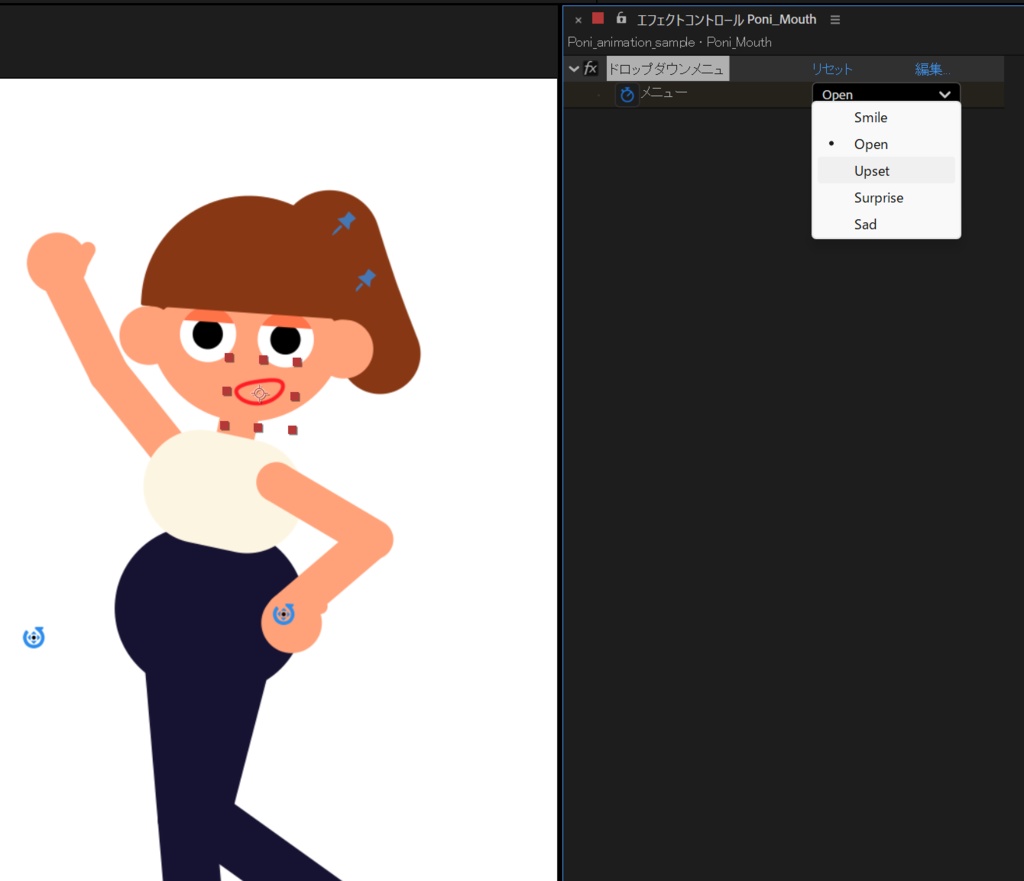
Task: Open the Effect Controls panel hamburger menu
Action: click(x=835, y=18)
